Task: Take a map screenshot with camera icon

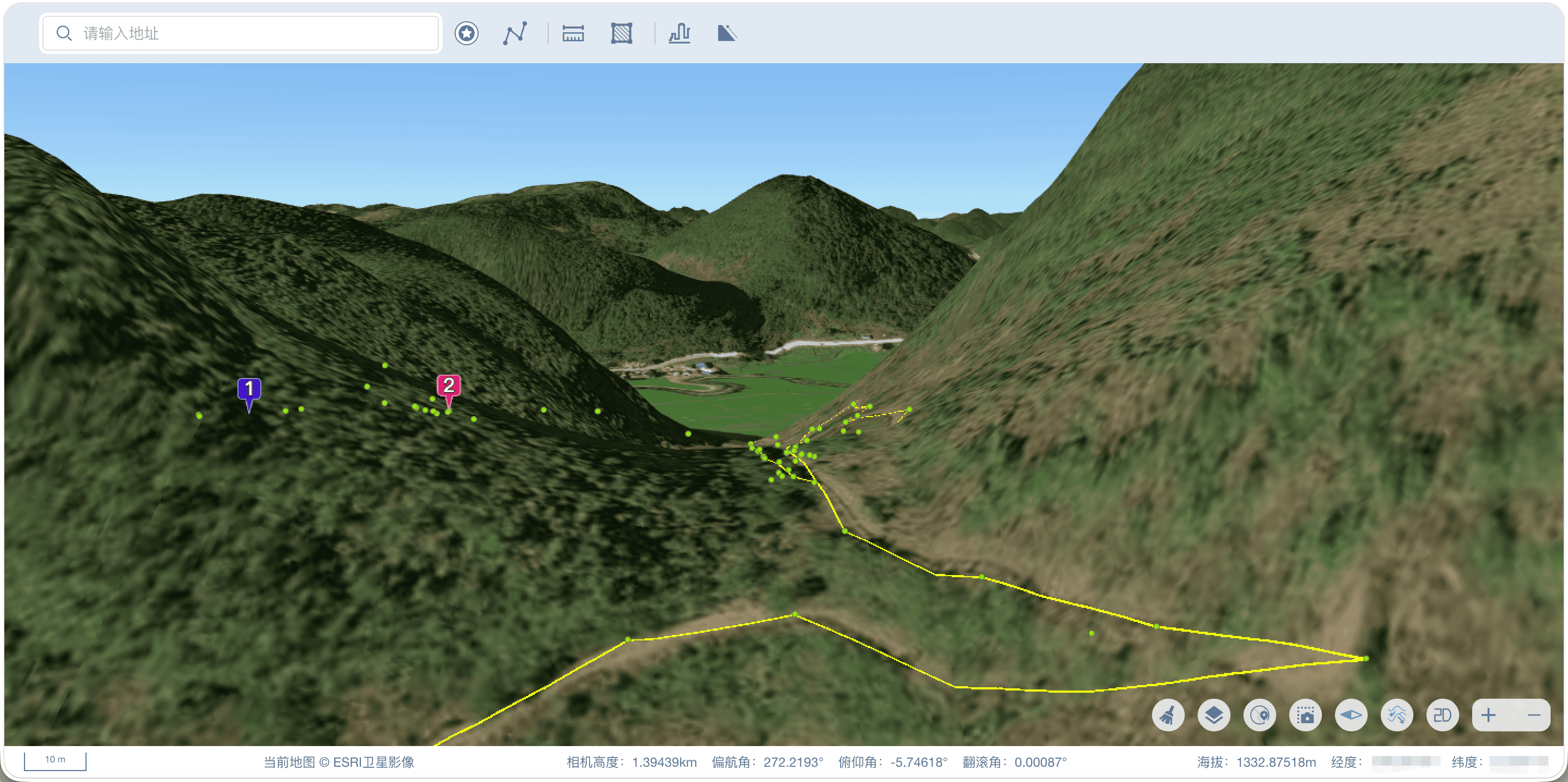Action: [x=1305, y=714]
